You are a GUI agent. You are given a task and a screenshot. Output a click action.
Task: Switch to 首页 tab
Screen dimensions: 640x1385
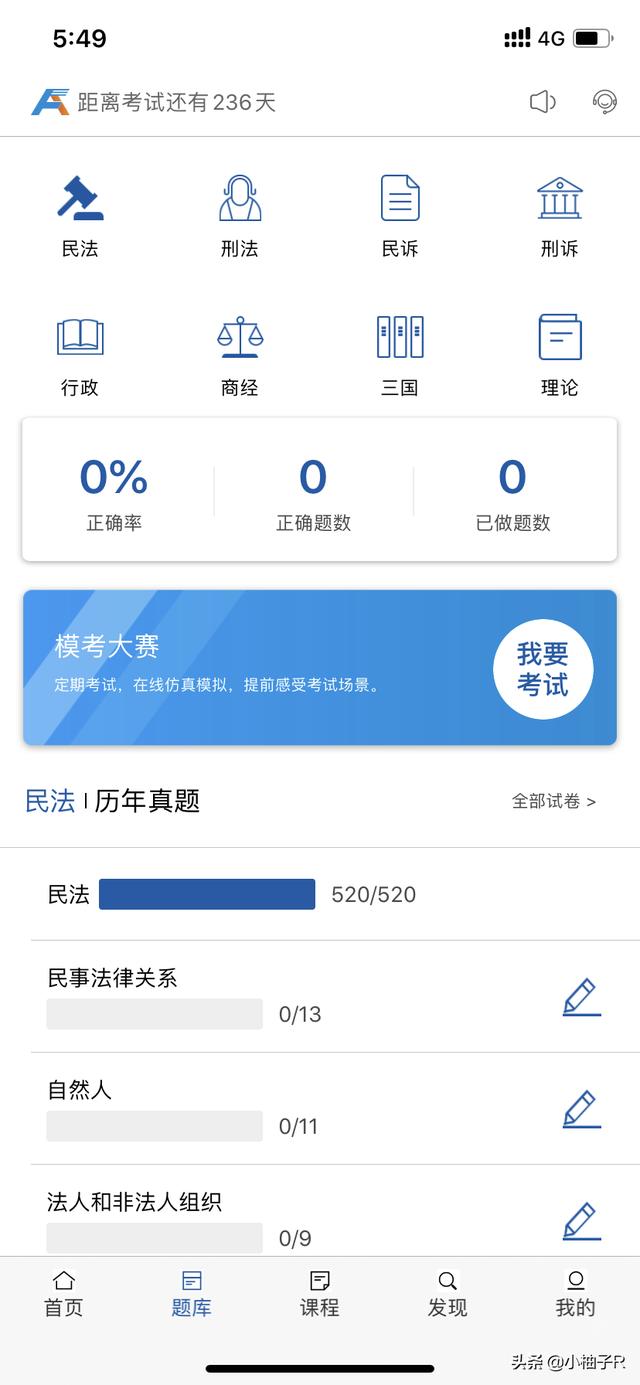(64, 1294)
